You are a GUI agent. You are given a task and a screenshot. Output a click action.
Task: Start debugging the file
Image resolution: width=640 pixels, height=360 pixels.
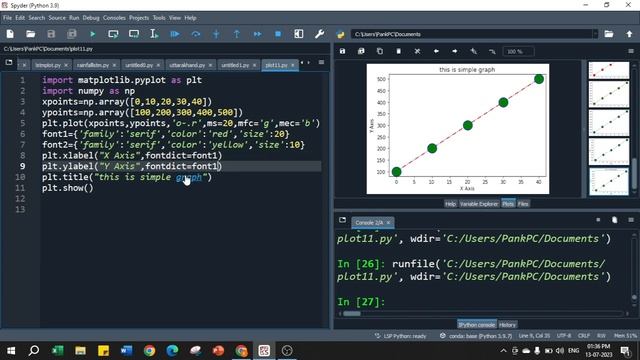click(x=175, y=34)
